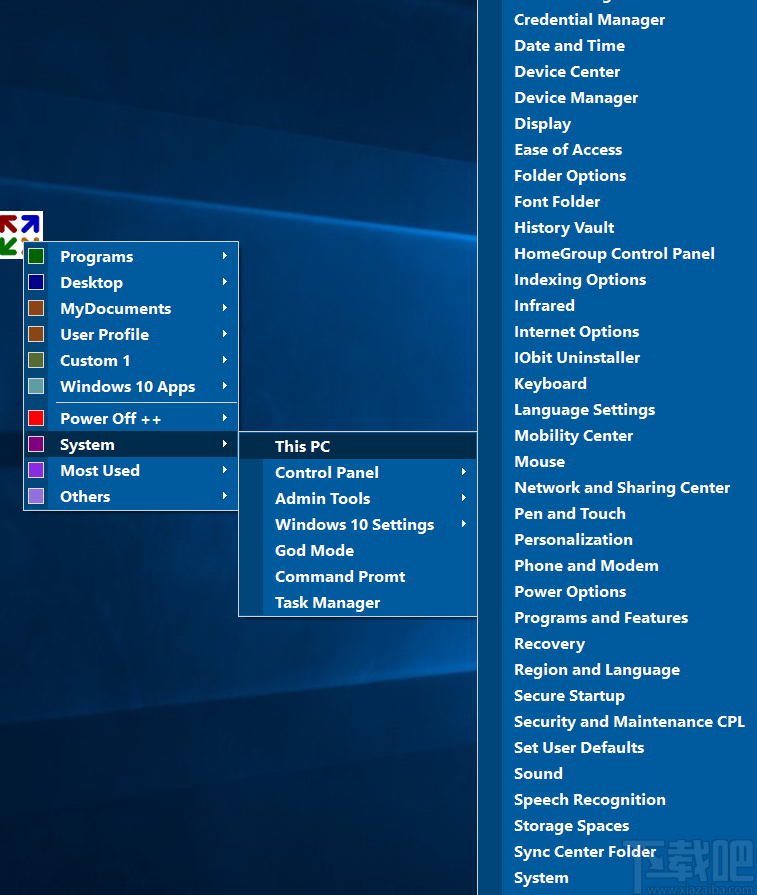
Task: Open the Programs menu entry
Action: click(131, 256)
